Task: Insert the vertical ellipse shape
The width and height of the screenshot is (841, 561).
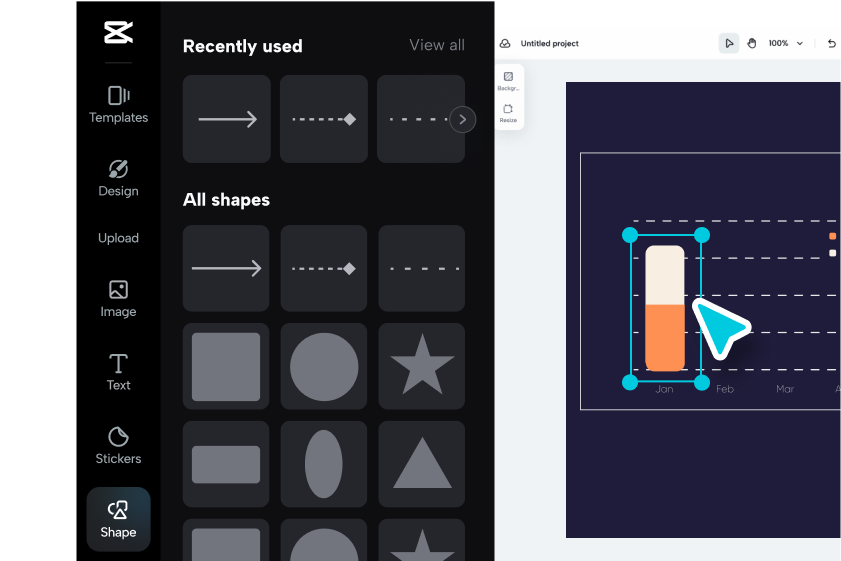Action: click(323, 464)
